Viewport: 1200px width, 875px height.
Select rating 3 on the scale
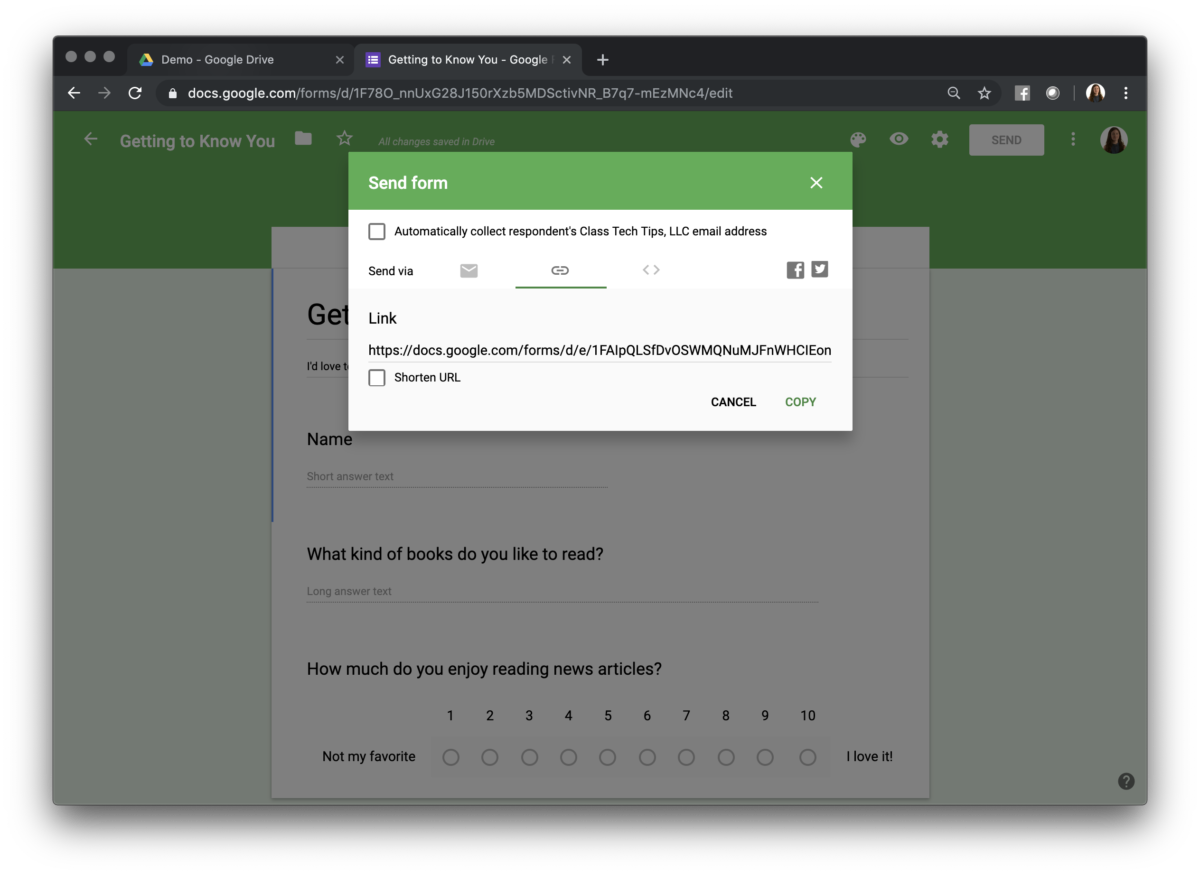(529, 757)
